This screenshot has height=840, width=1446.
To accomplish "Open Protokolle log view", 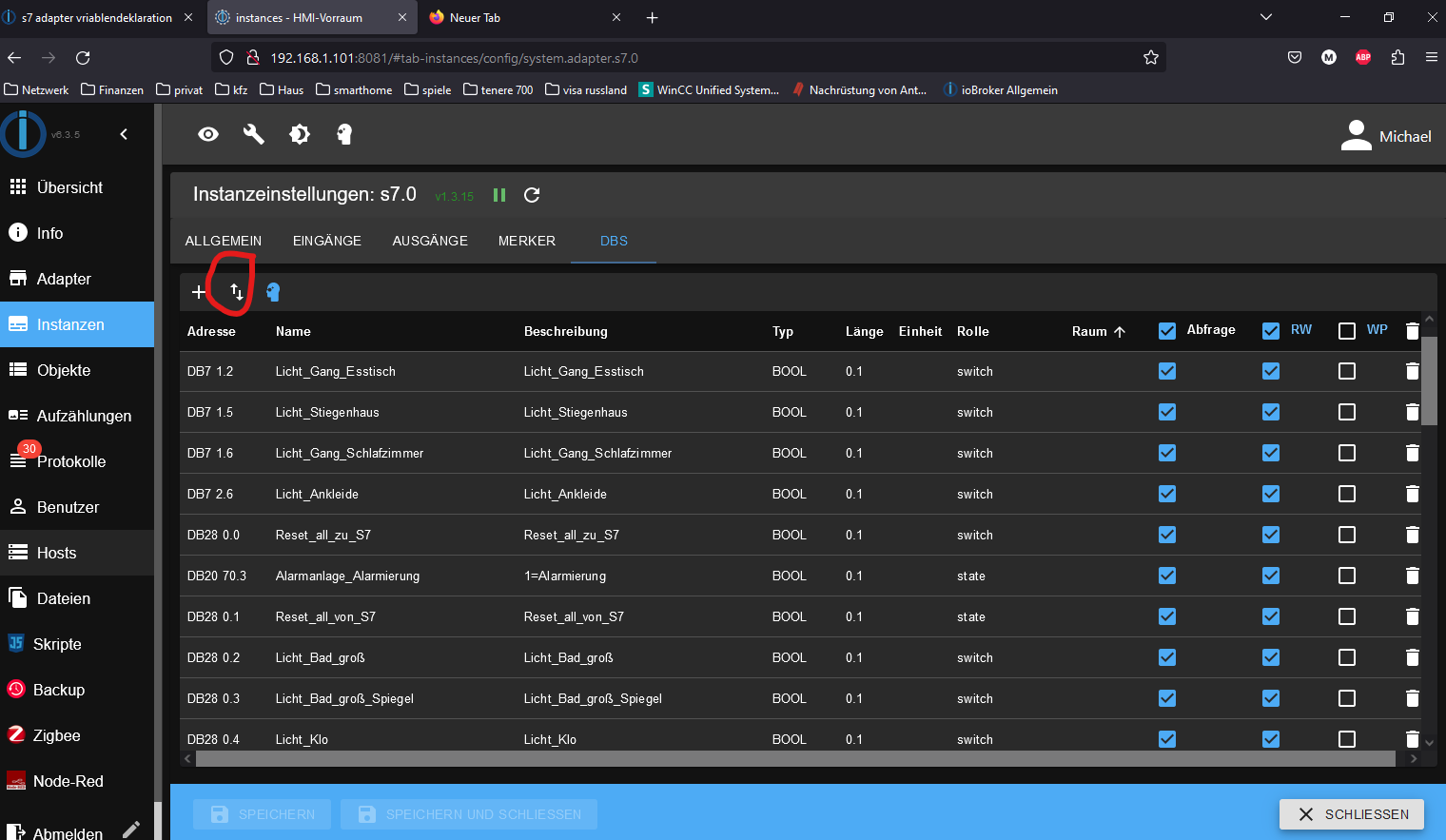I will [77, 461].
